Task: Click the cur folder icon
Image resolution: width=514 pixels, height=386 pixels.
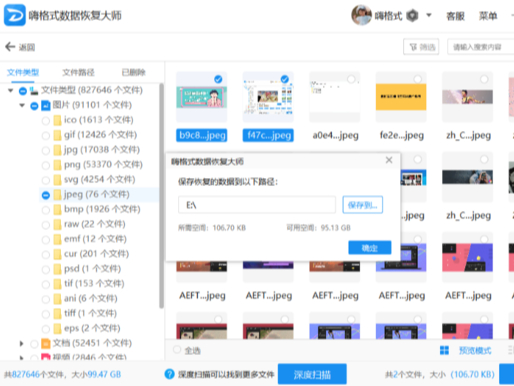Action: [57, 254]
